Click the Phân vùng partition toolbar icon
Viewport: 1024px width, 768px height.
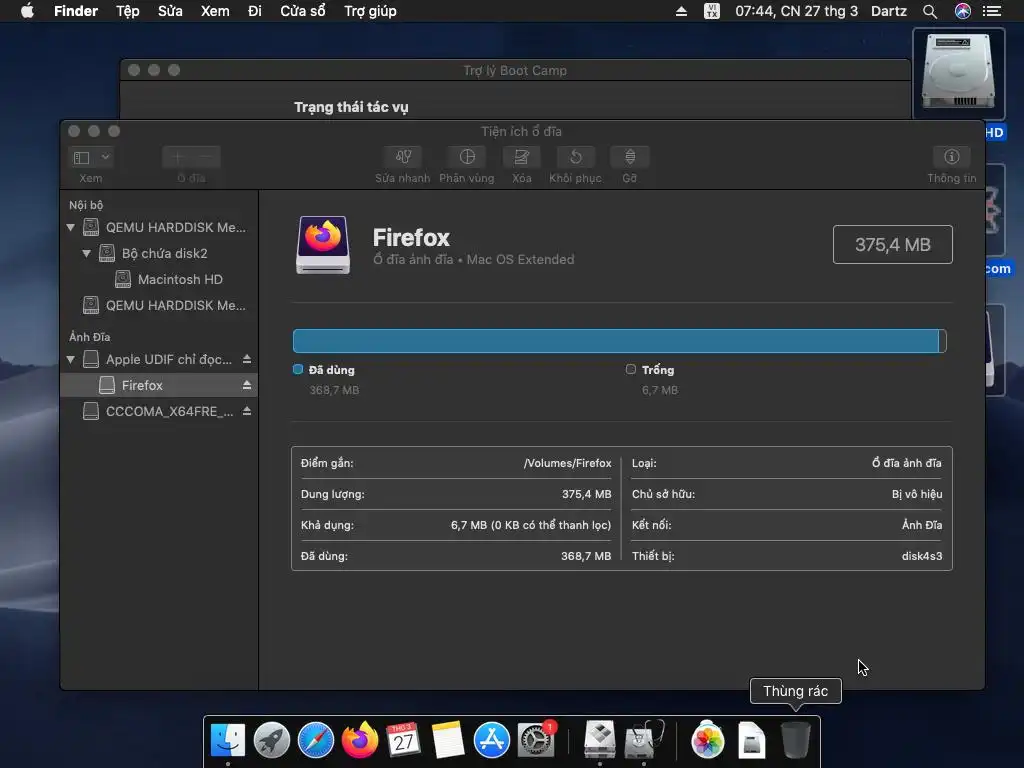point(467,157)
